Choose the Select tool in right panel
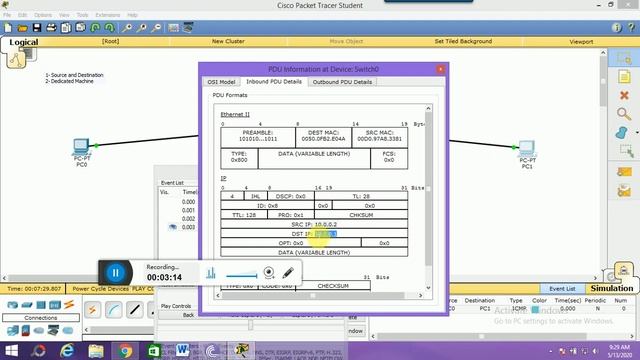640x360 pixels. click(624, 58)
